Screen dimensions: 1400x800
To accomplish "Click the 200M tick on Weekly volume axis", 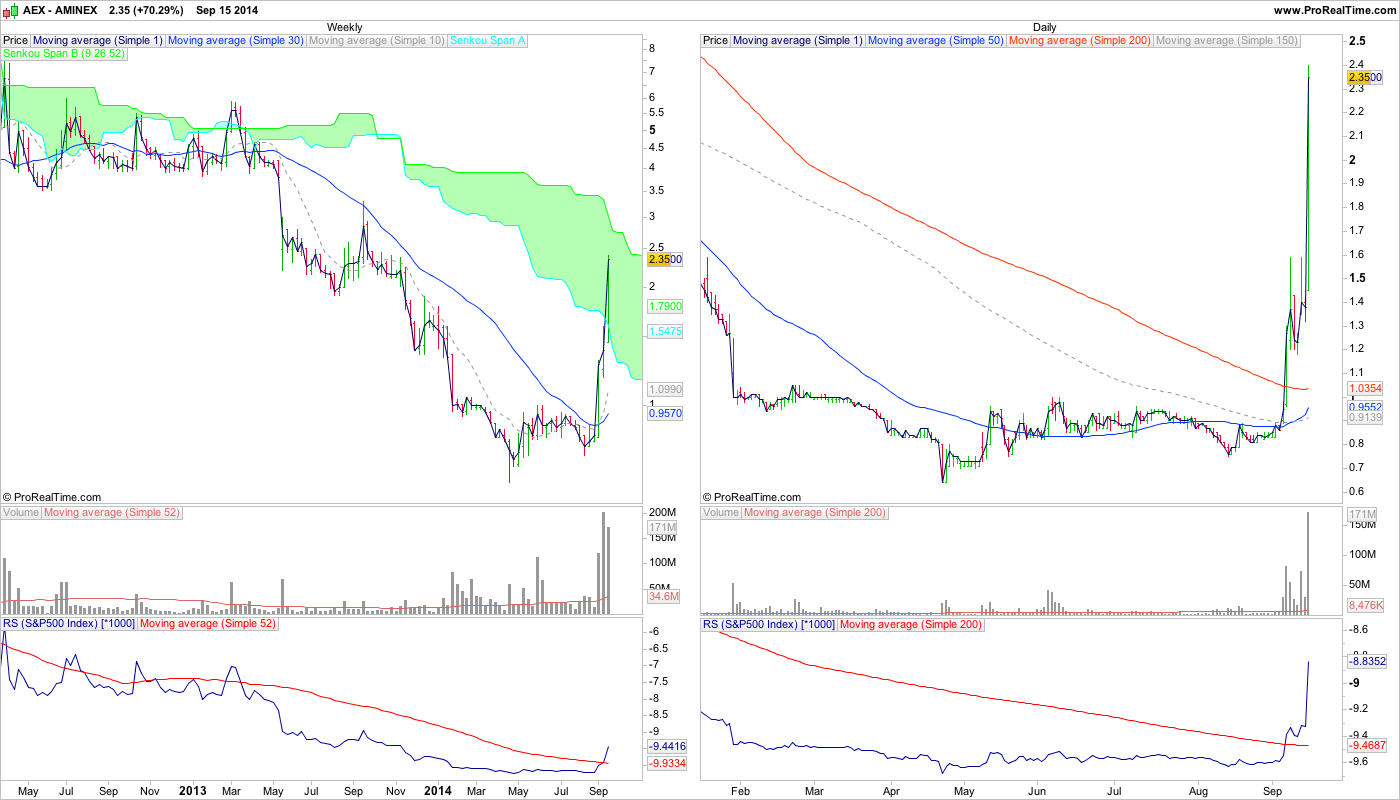I will (662, 513).
